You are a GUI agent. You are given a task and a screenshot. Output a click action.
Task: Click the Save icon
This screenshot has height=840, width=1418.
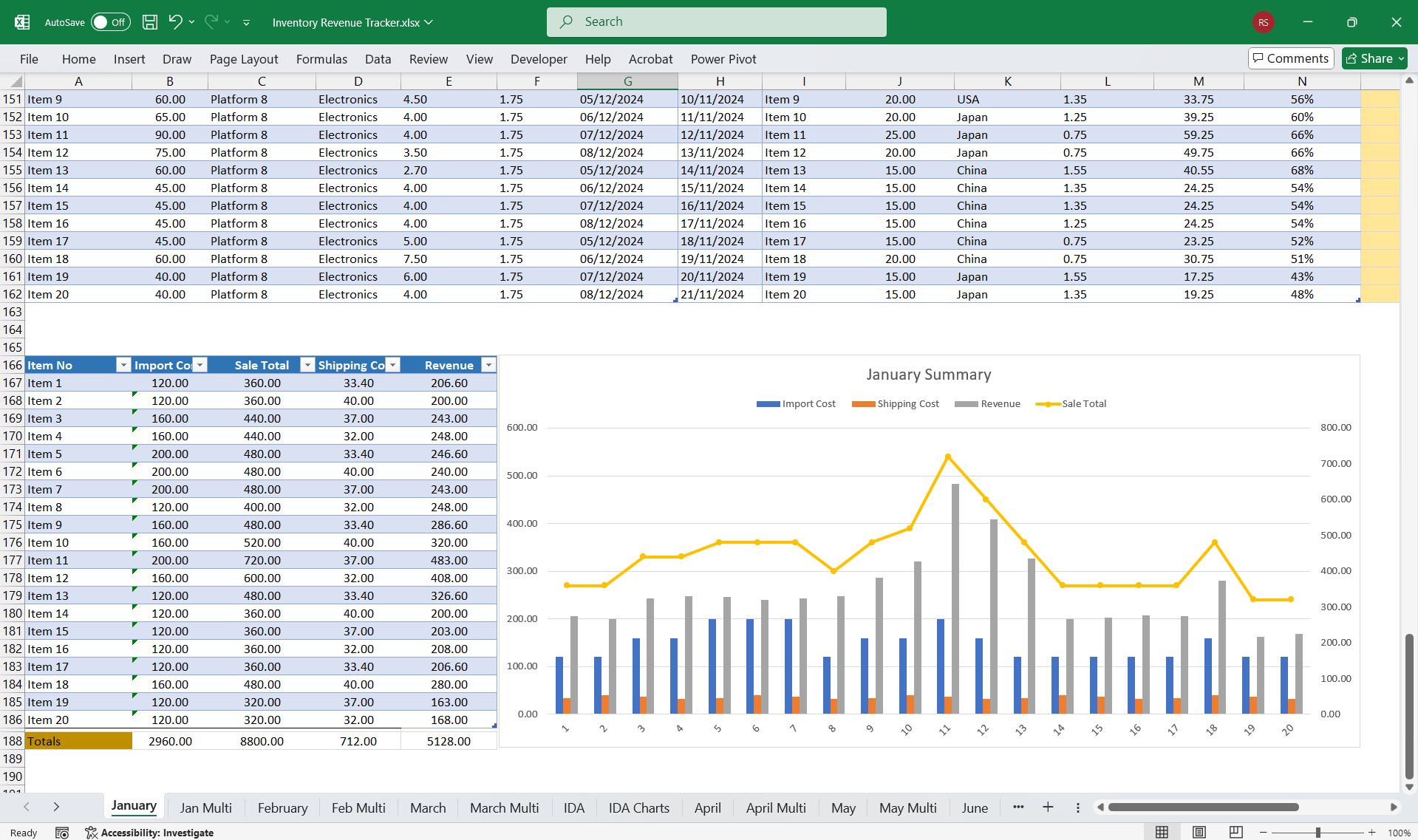pyautogui.click(x=150, y=22)
